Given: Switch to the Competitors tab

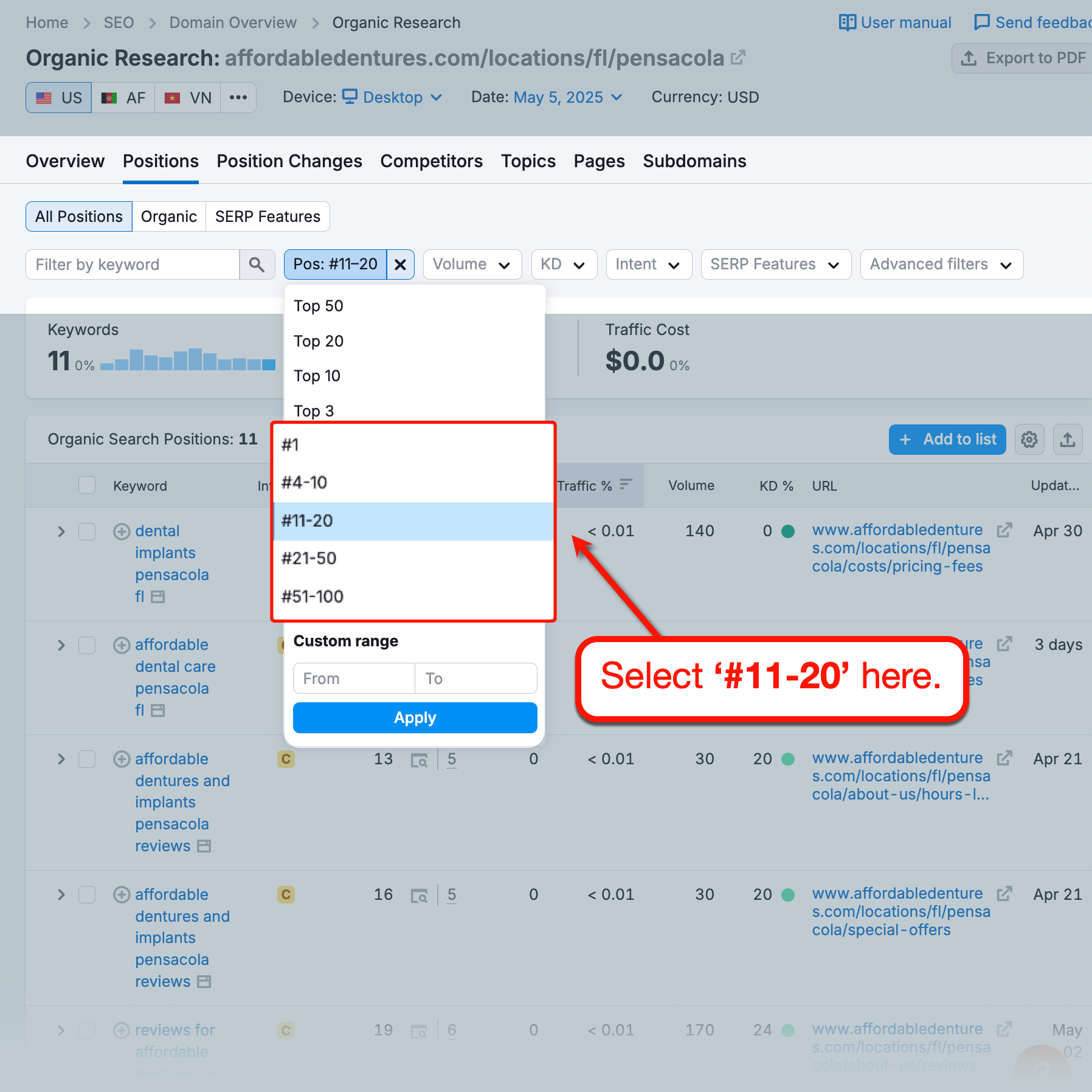Looking at the screenshot, I should 431,161.
